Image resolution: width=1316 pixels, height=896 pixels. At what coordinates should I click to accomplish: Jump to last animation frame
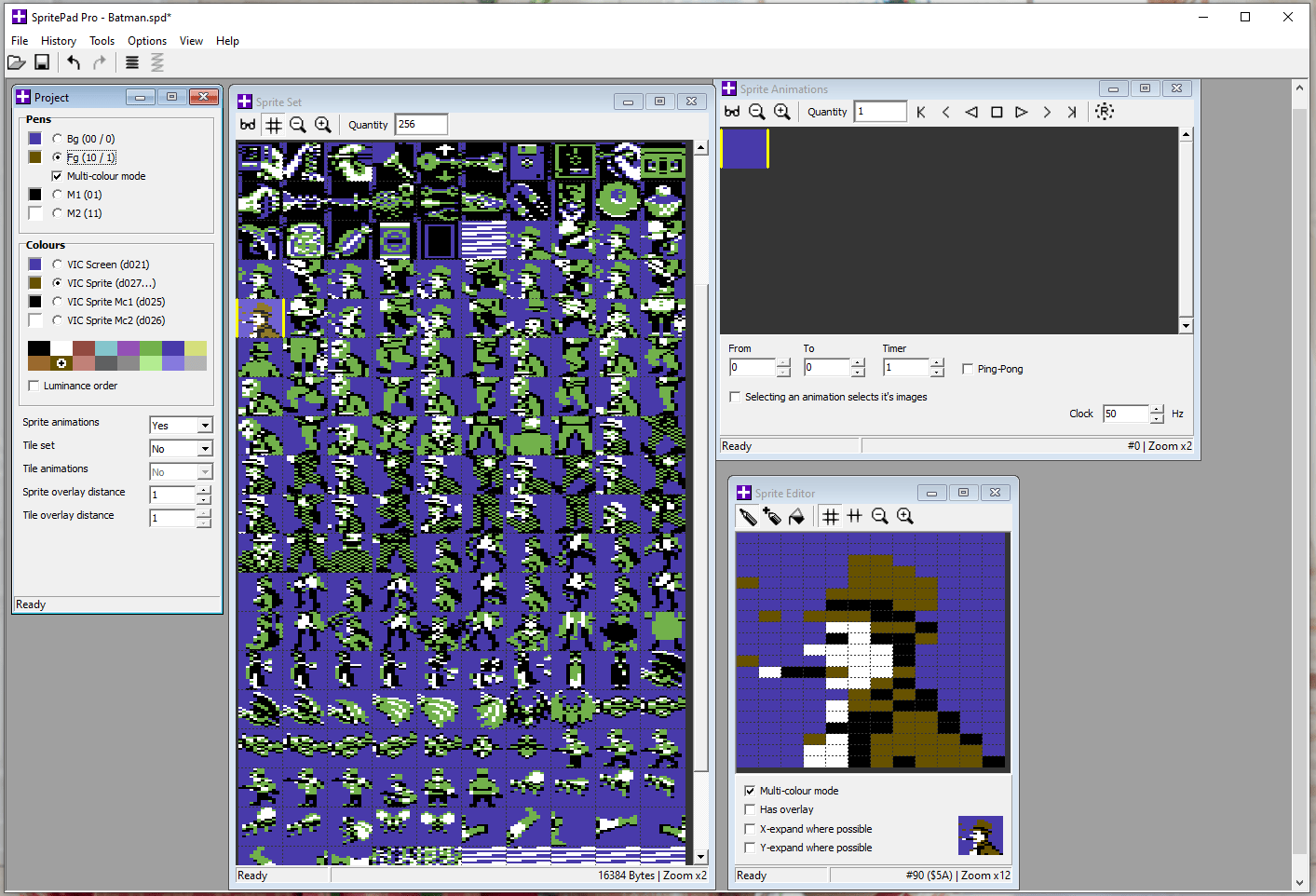1072,112
